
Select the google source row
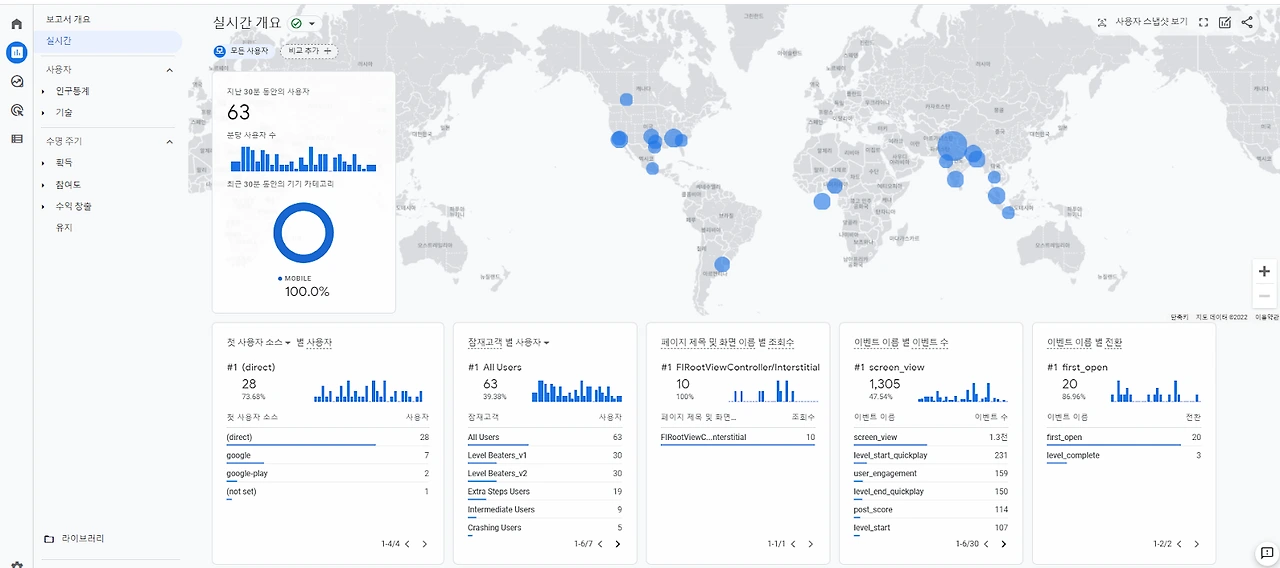tap(328, 455)
